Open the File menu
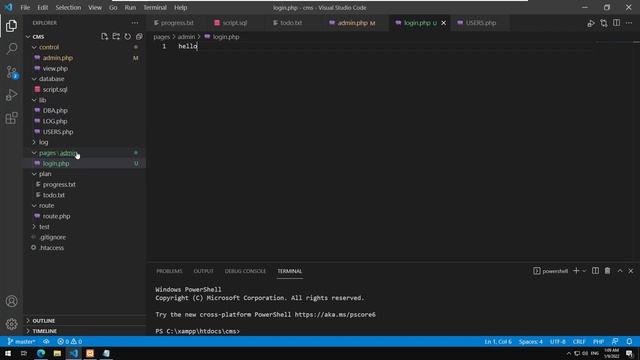The image size is (640, 360). coord(25,7)
